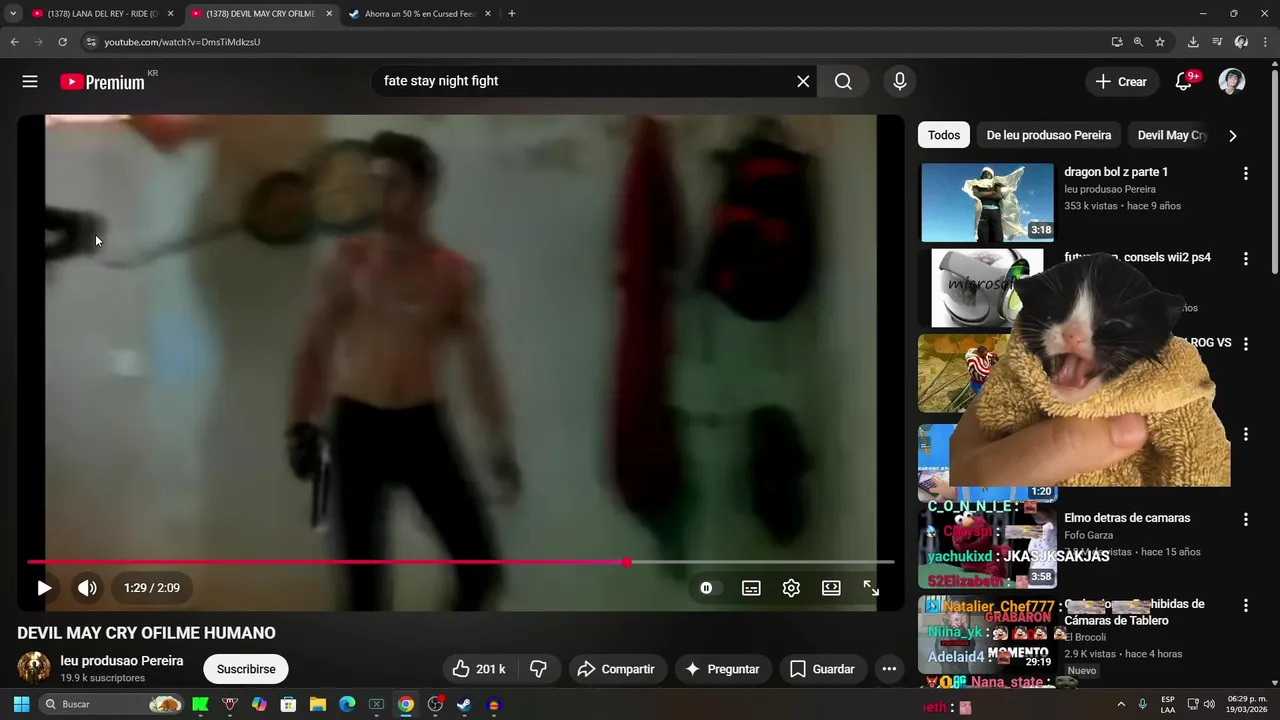This screenshot has width=1280, height=720.
Task: Reload the page
Action: (x=62, y=42)
